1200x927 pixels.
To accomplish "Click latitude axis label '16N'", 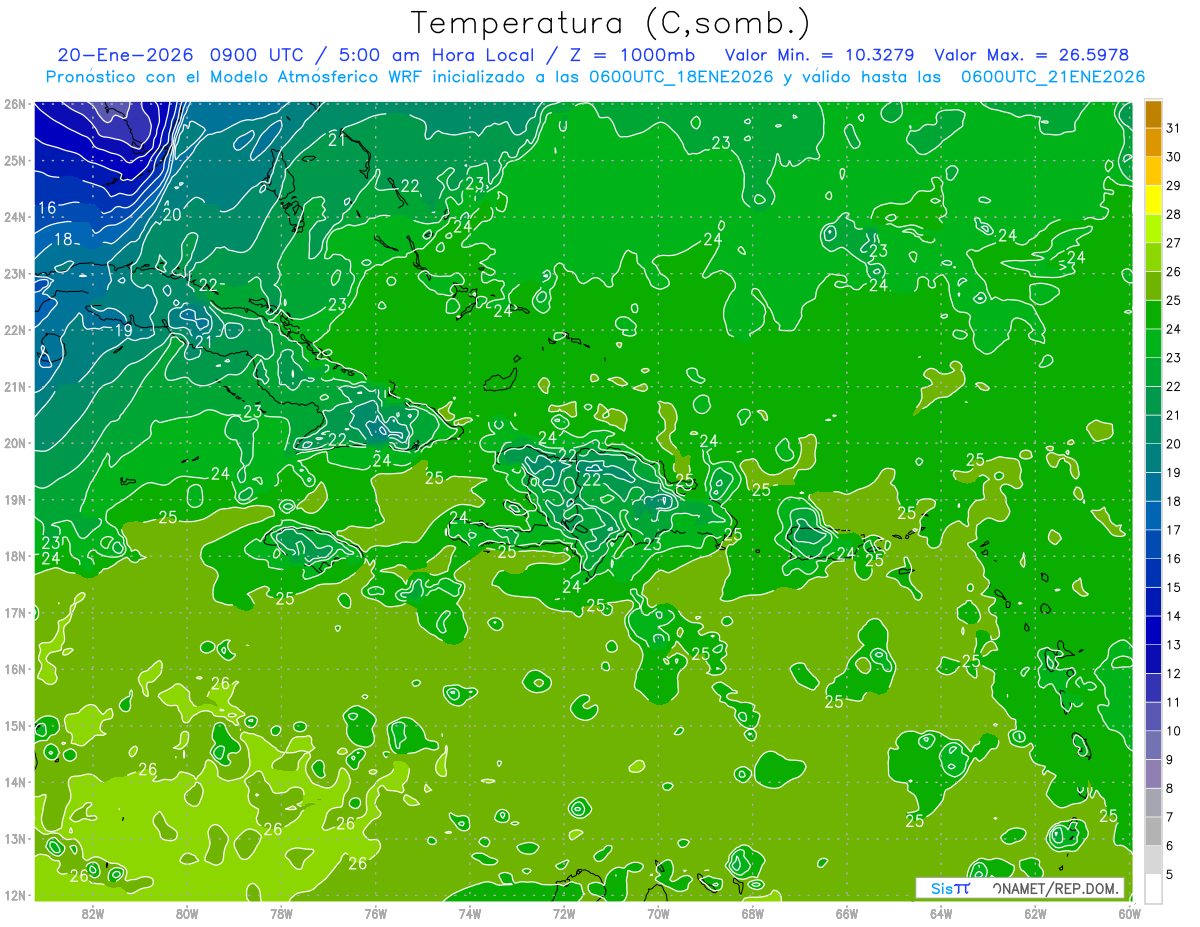I will 13,669.
